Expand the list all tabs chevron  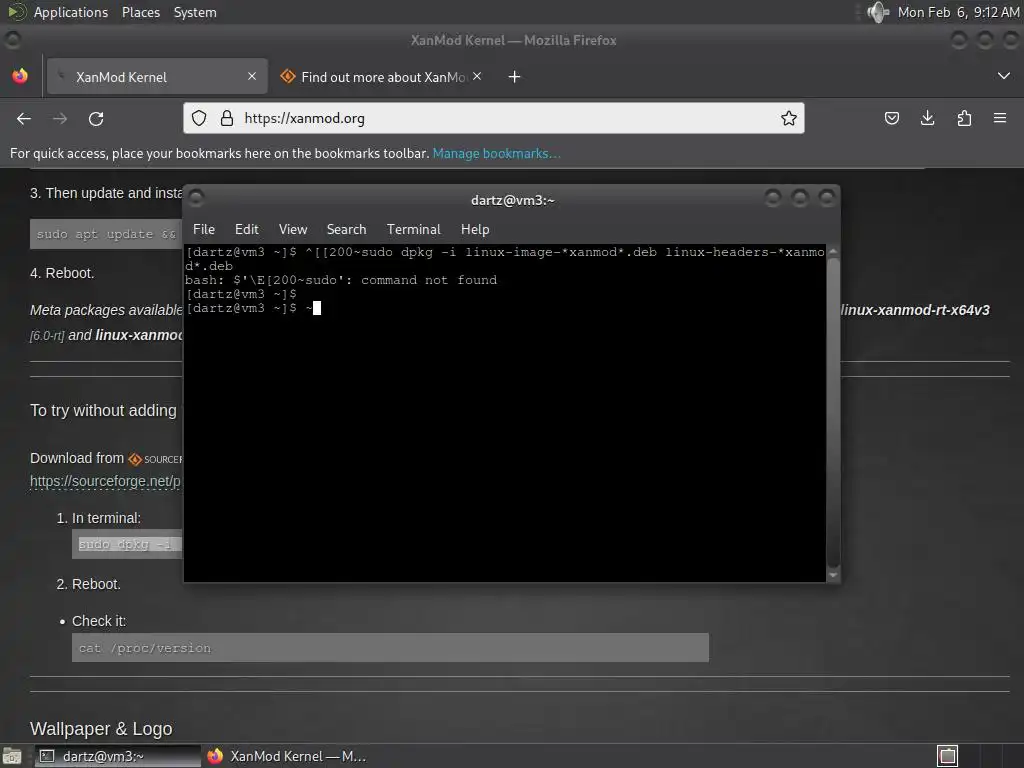pyautogui.click(x=1004, y=76)
